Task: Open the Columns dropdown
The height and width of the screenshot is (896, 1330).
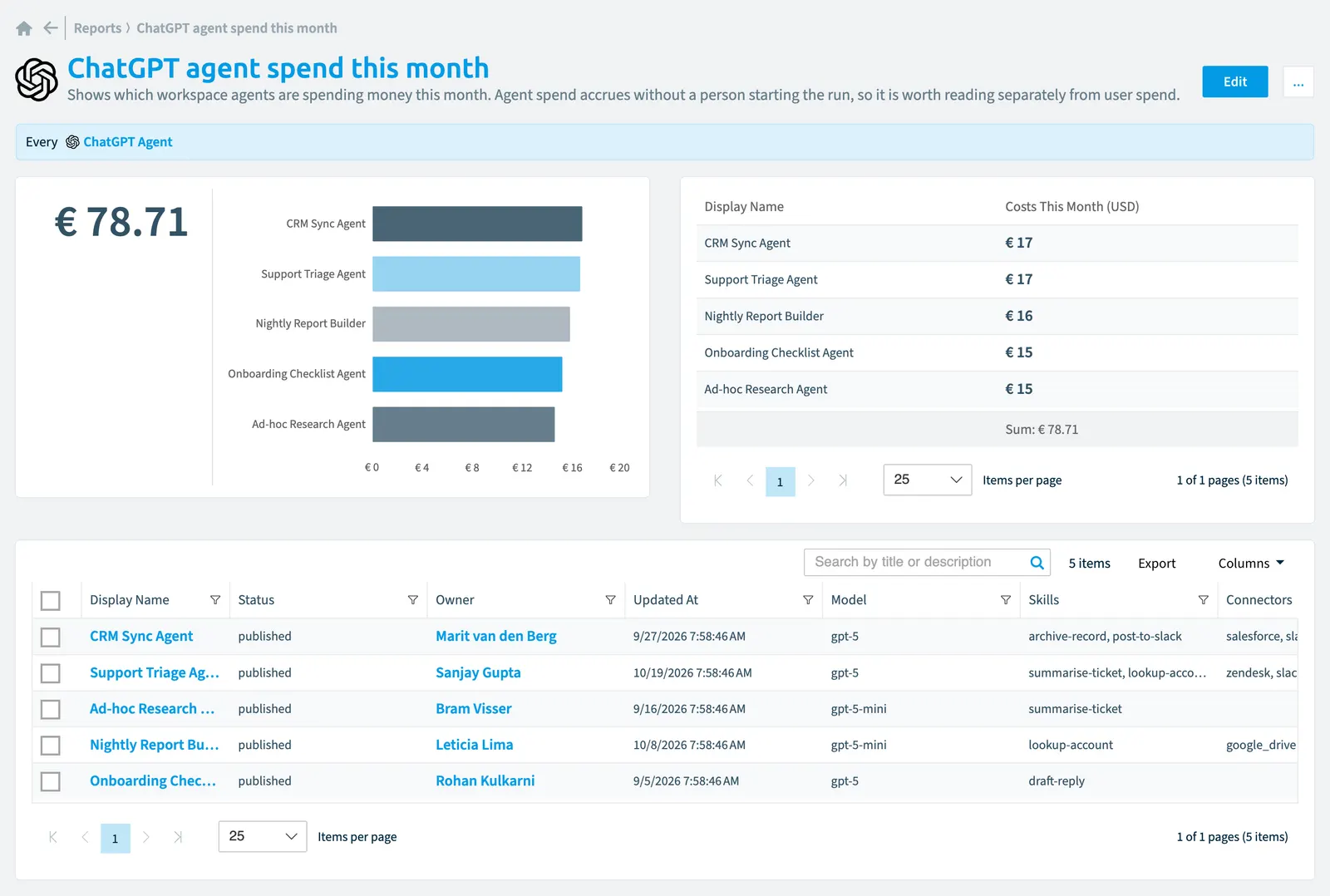Action: (x=1251, y=564)
